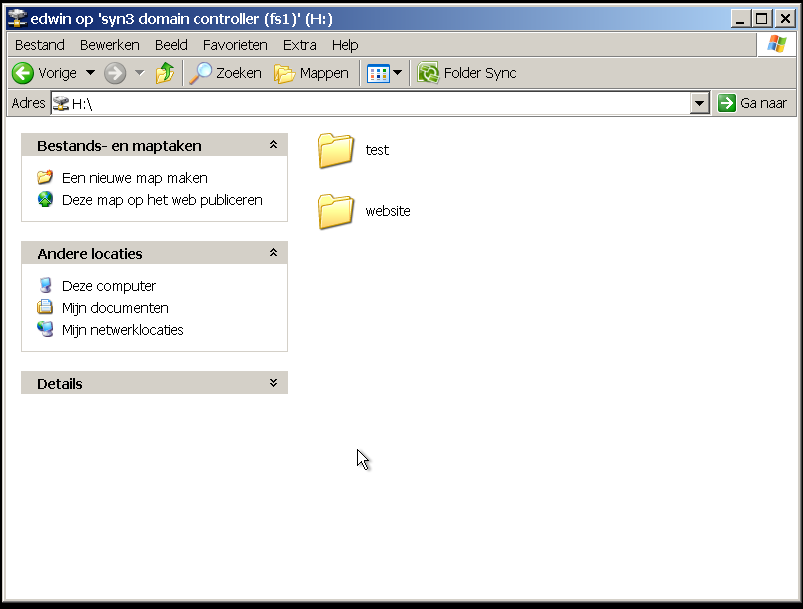Viewport: 803px width, 609px height.
Task: Click the new folder task icon
Action: (x=45, y=177)
